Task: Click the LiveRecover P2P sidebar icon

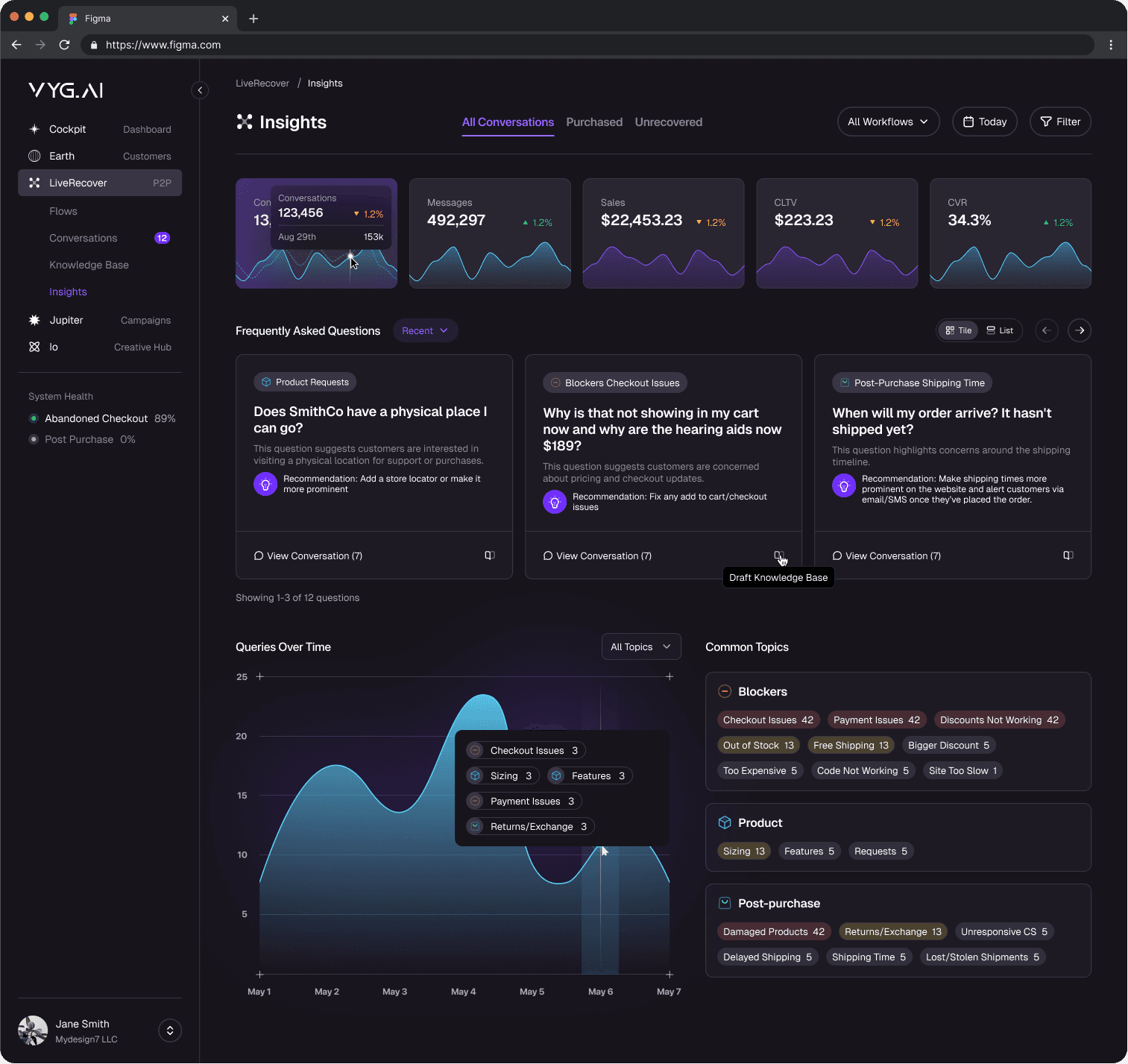Action: click(34, 183)
